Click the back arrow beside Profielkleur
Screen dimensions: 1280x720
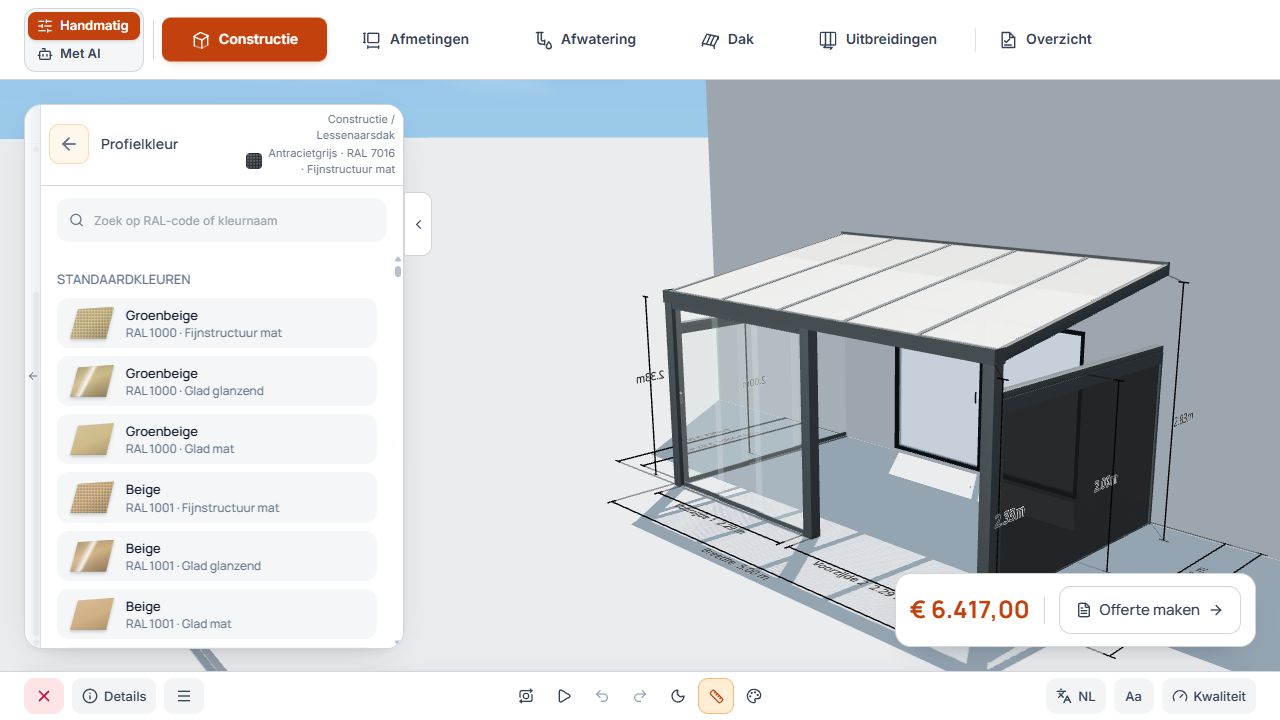tap(69, 144)
